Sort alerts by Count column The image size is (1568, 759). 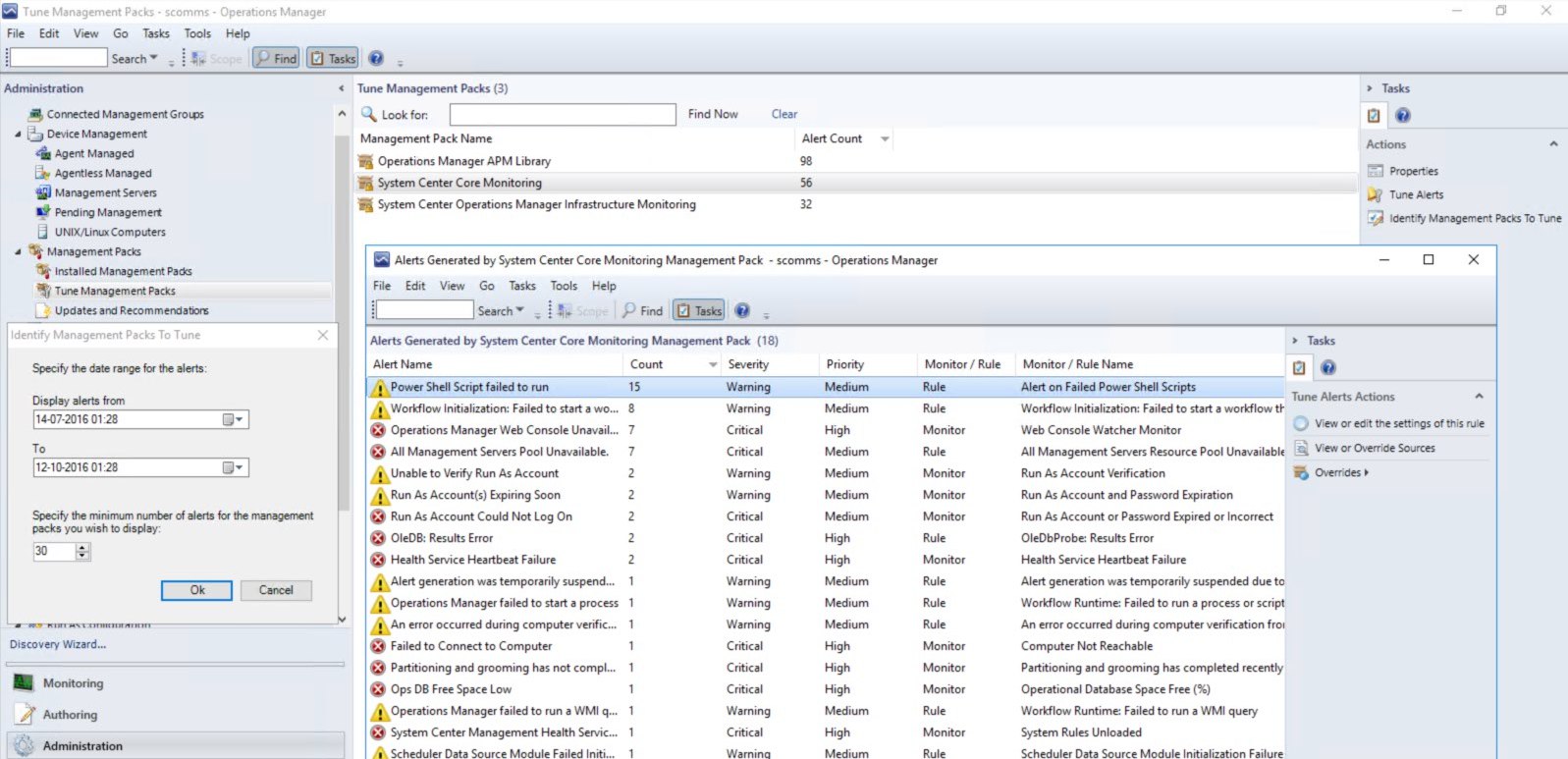[x=673, y=364]
